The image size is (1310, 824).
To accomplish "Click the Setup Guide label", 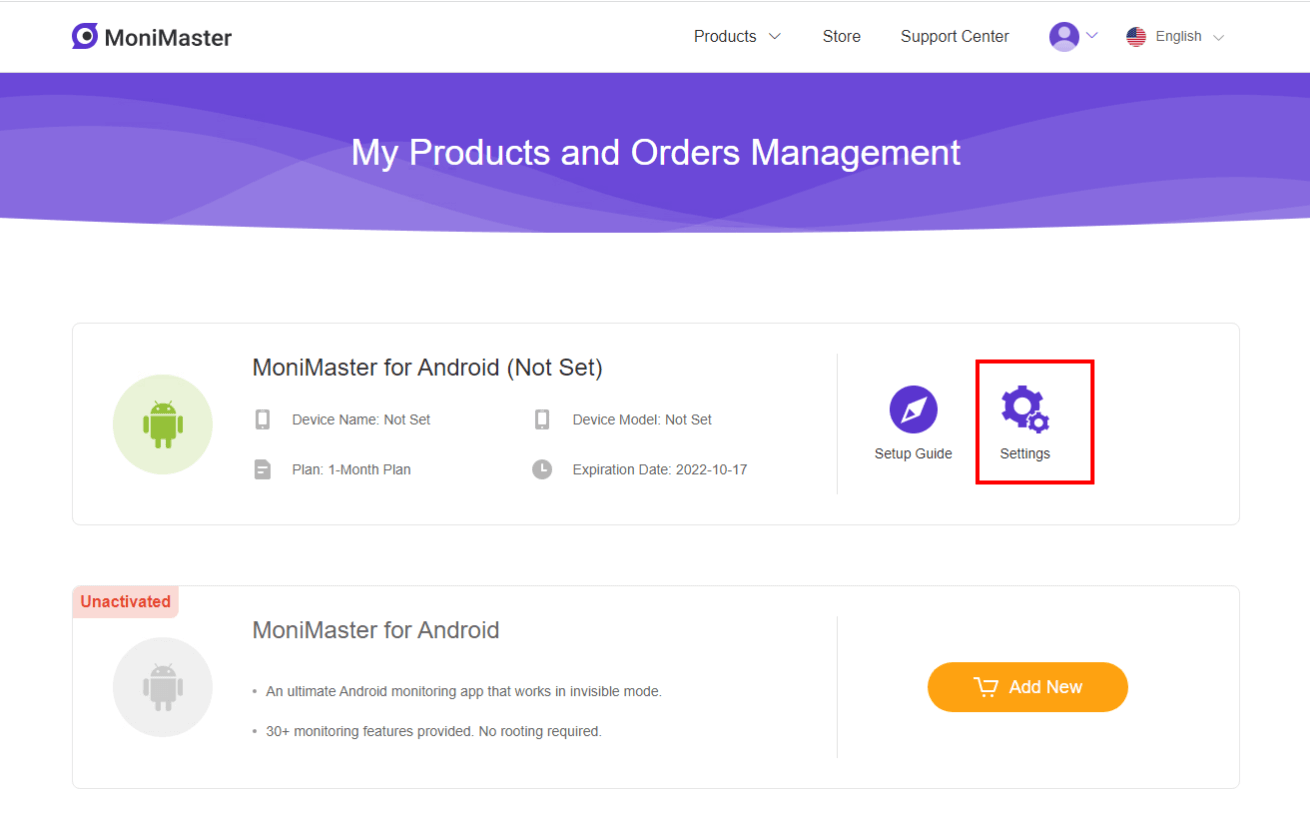I will (913, 454).
